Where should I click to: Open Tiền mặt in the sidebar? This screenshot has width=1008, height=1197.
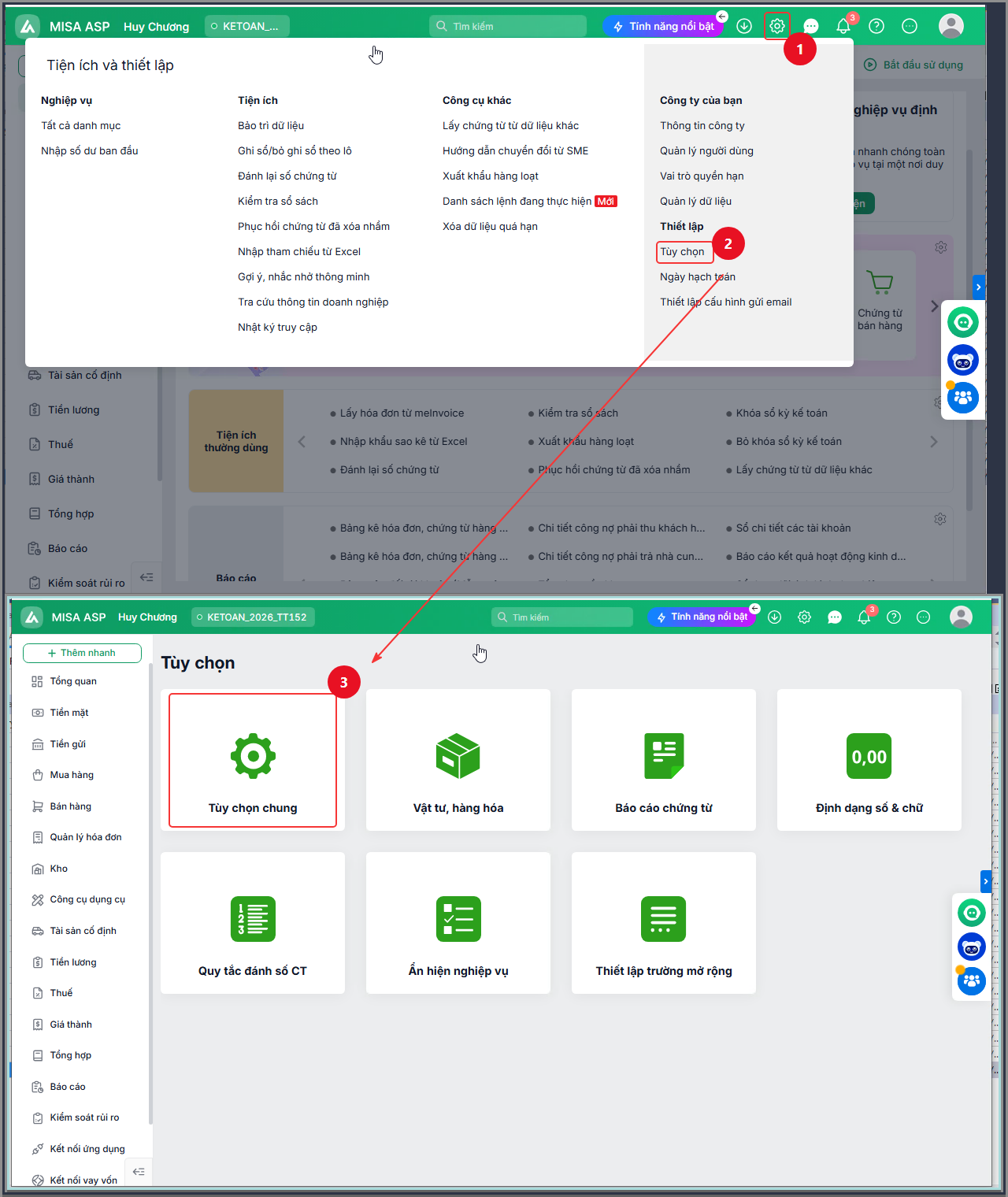69,713
